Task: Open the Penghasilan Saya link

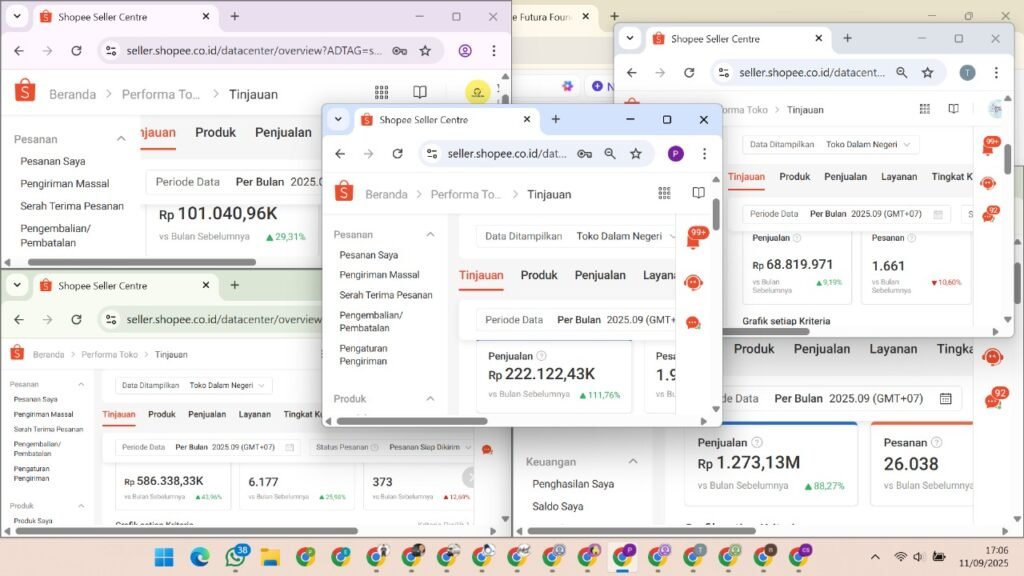Action: pyautogui.click(x=573, y=484)
